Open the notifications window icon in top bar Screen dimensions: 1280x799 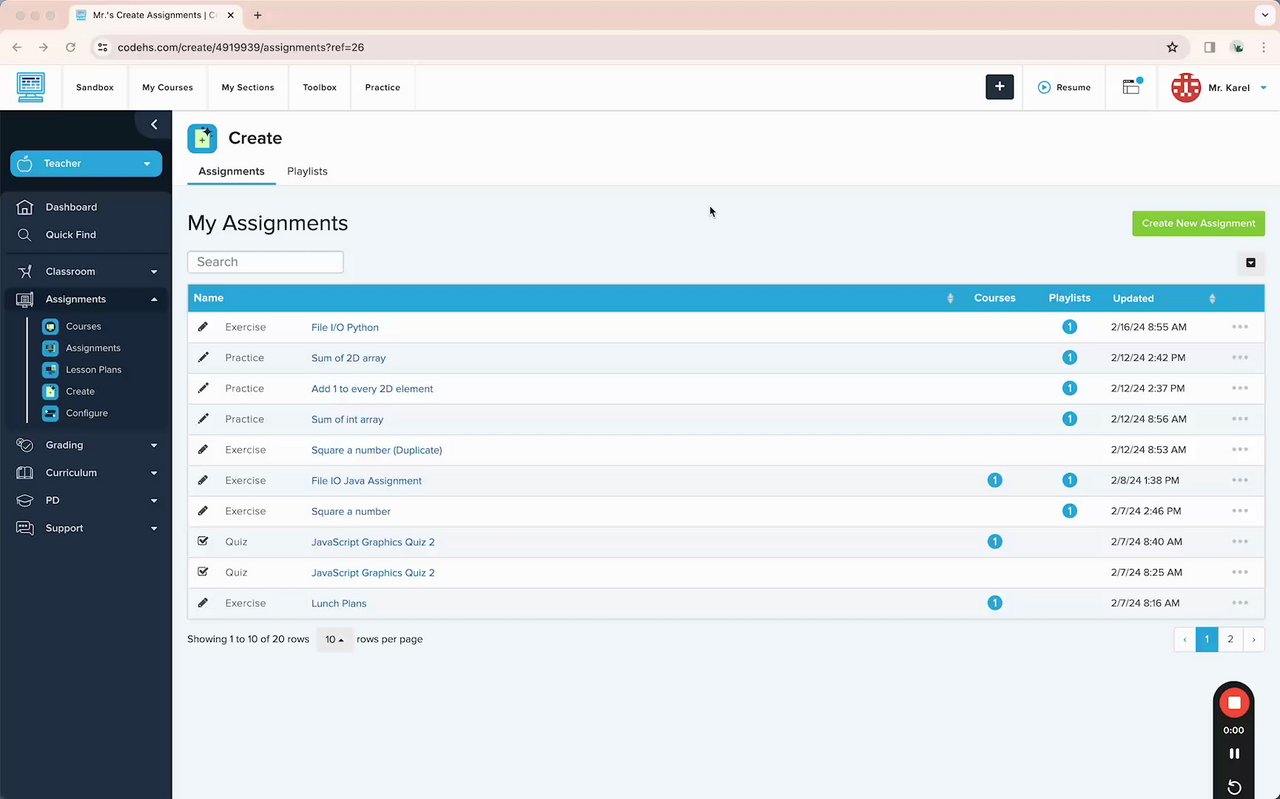1132,87
